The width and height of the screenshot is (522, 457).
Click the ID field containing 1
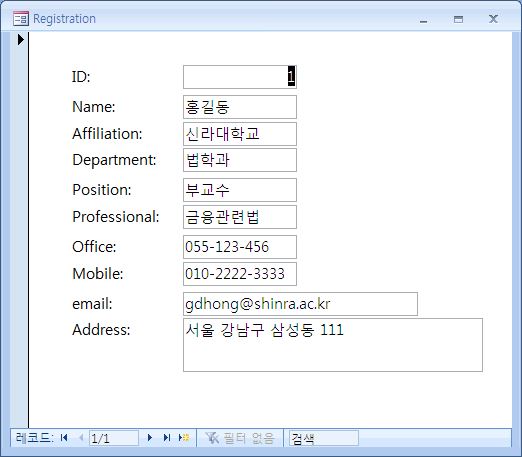coord(240,77)
